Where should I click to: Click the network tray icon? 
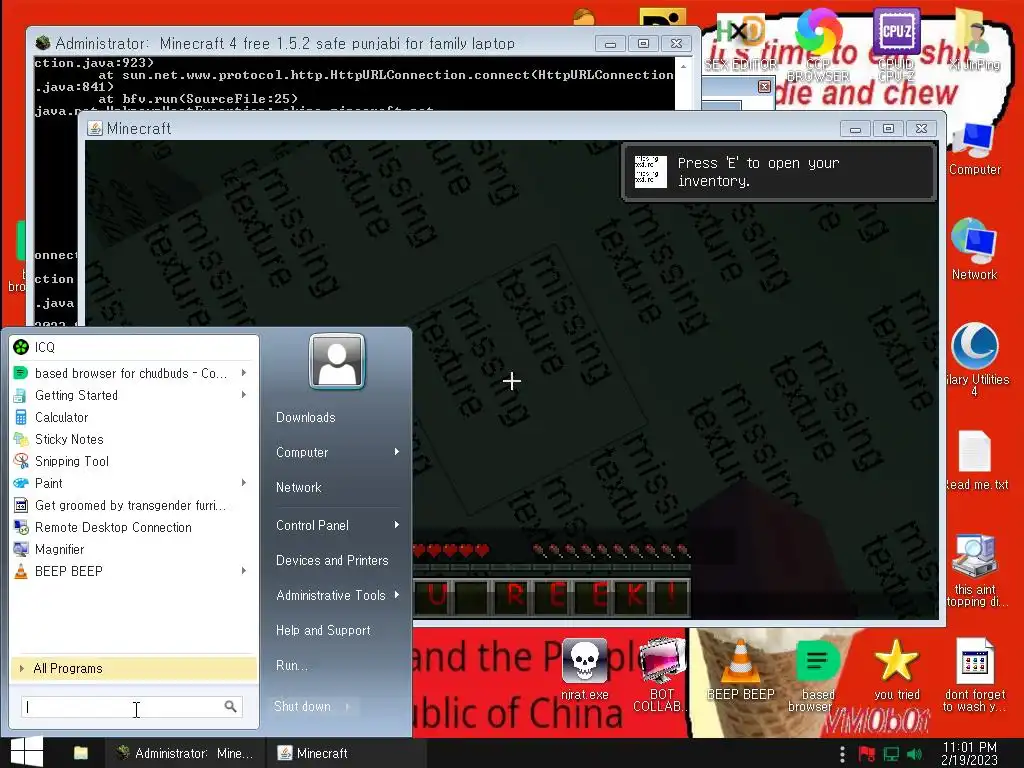[891, 754]
